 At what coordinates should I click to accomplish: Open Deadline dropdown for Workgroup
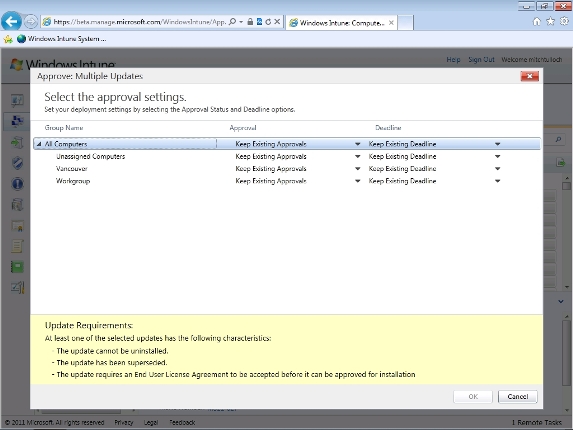(x=497, y=181)
